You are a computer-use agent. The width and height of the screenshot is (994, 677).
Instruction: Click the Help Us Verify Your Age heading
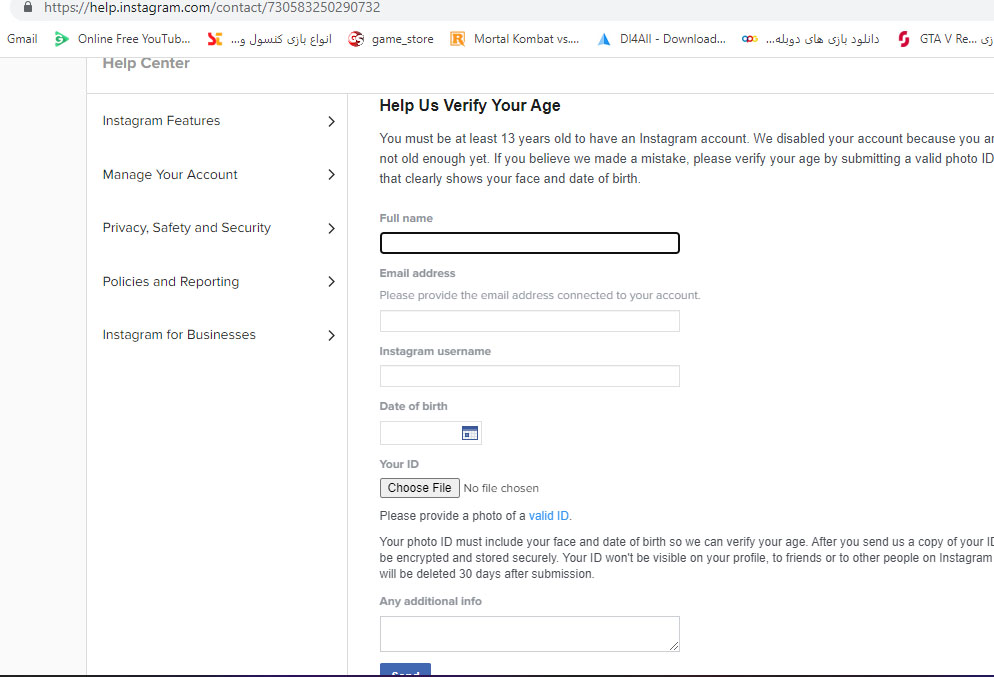click(470, 105)
